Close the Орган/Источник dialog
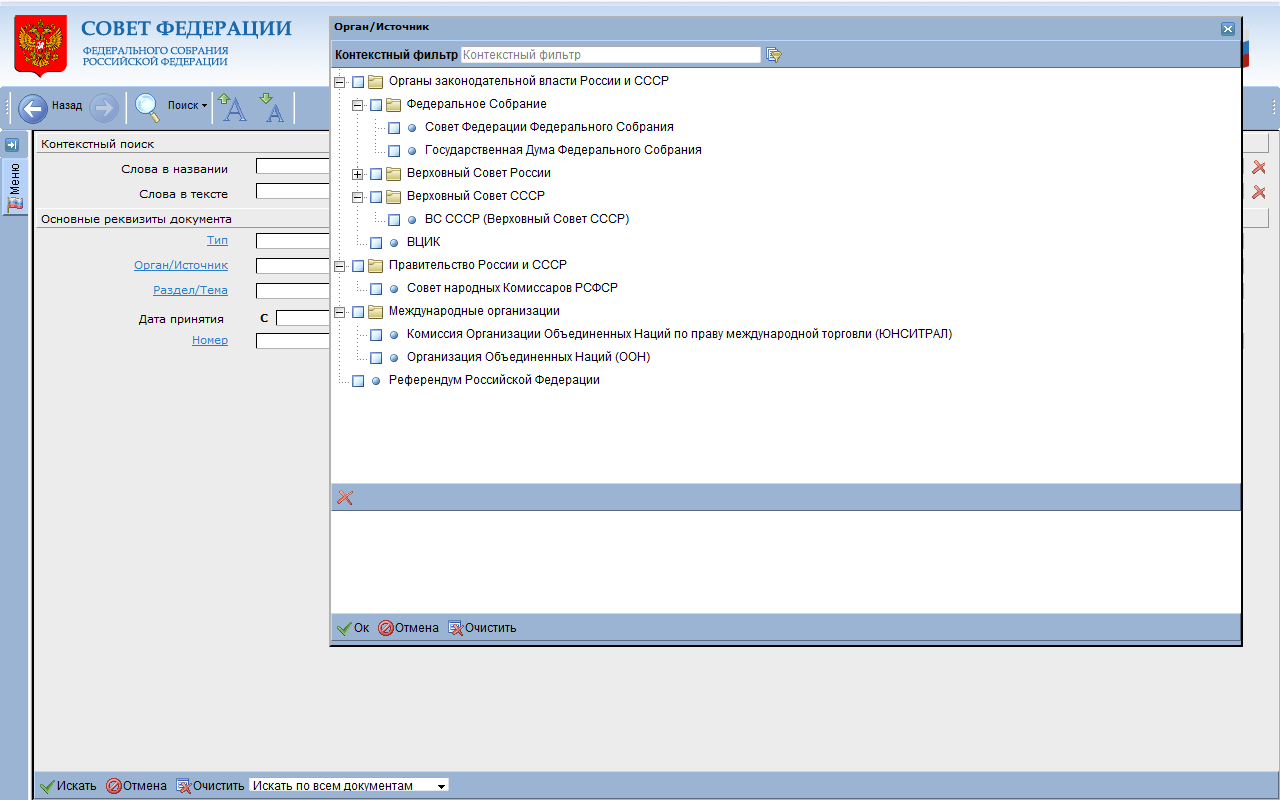 pos(1228,29)
